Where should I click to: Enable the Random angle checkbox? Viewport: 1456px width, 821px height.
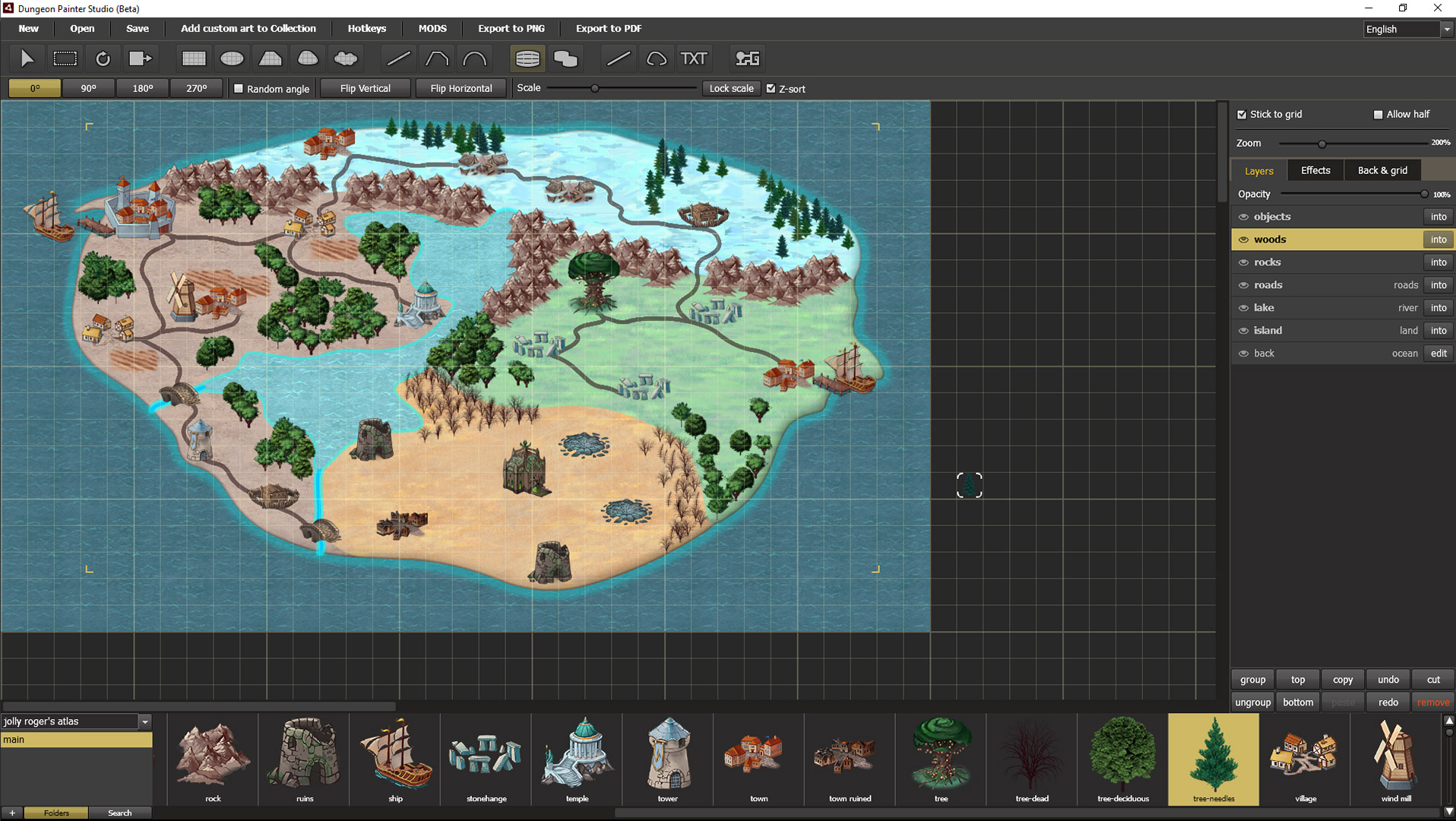pyautogui.click(x=239, y=89)
